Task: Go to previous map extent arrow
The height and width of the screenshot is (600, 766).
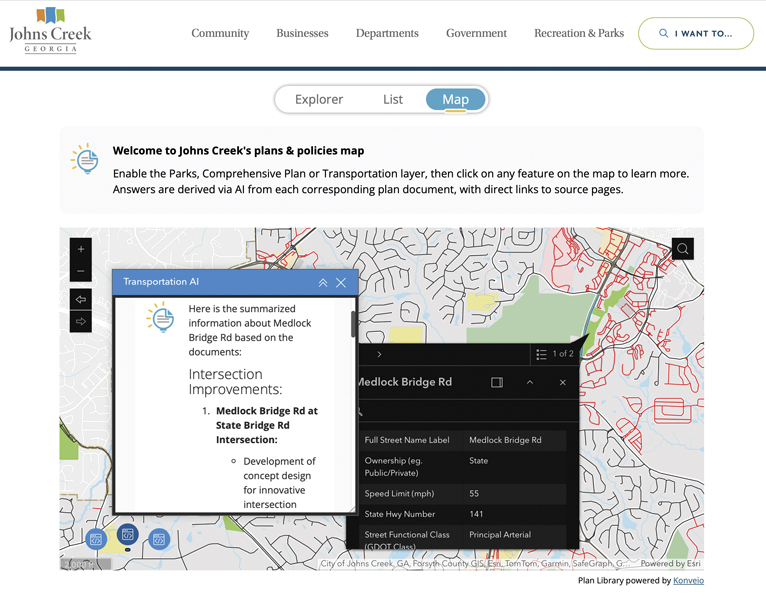Action: click(x=81, y=299)
